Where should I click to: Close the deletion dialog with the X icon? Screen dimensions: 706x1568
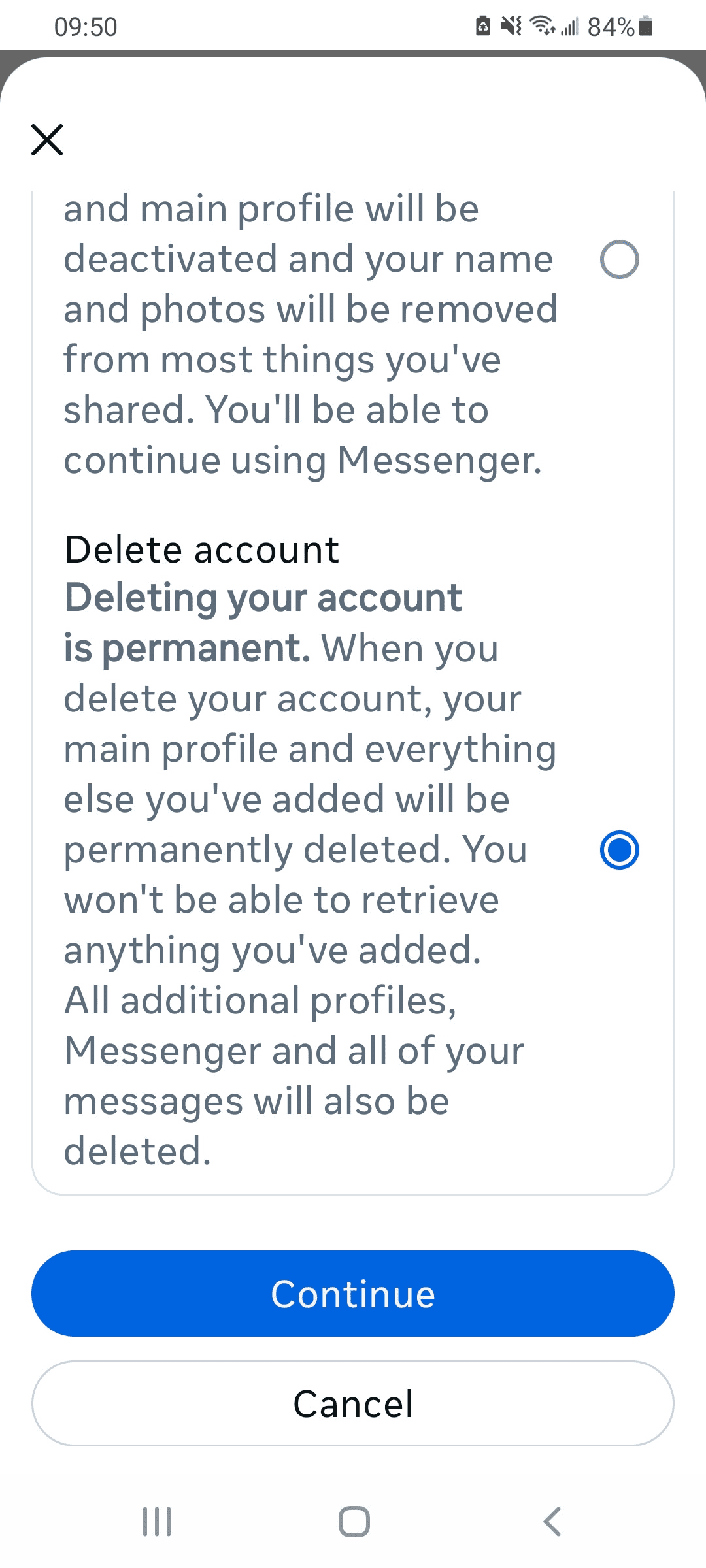[x=46, y=140]
